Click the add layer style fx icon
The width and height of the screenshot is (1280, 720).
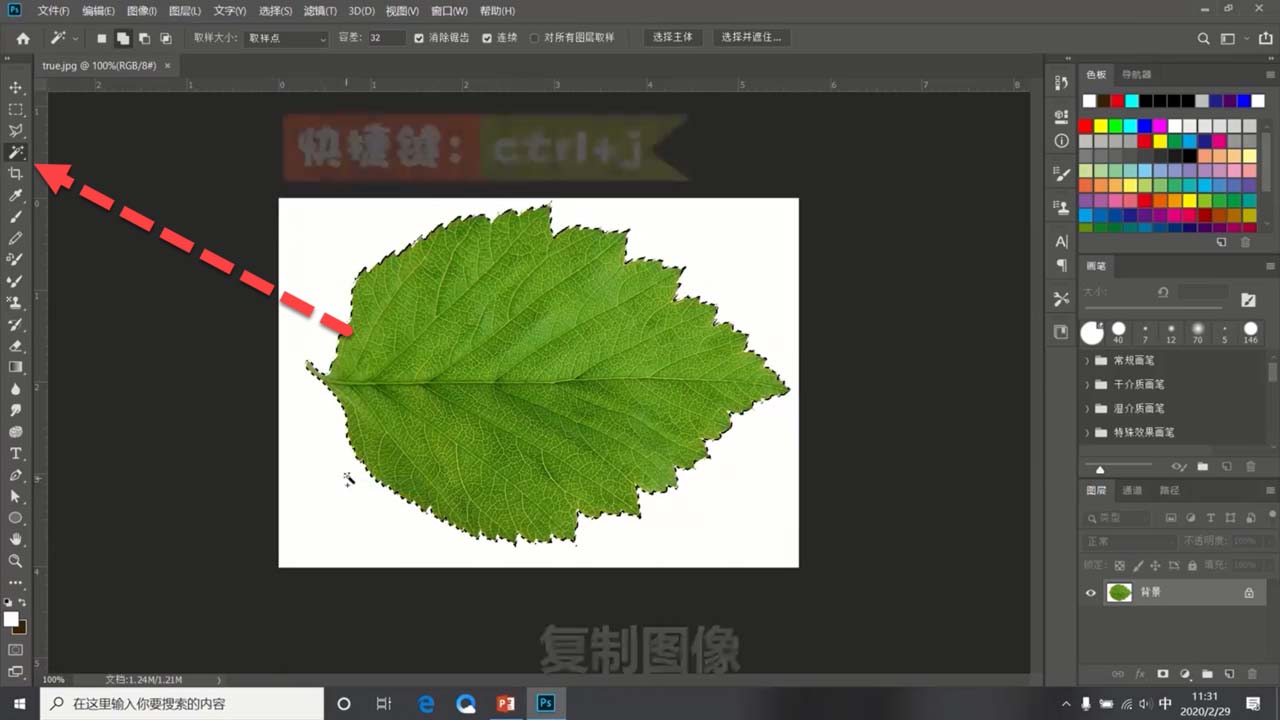pos(1140,675)
